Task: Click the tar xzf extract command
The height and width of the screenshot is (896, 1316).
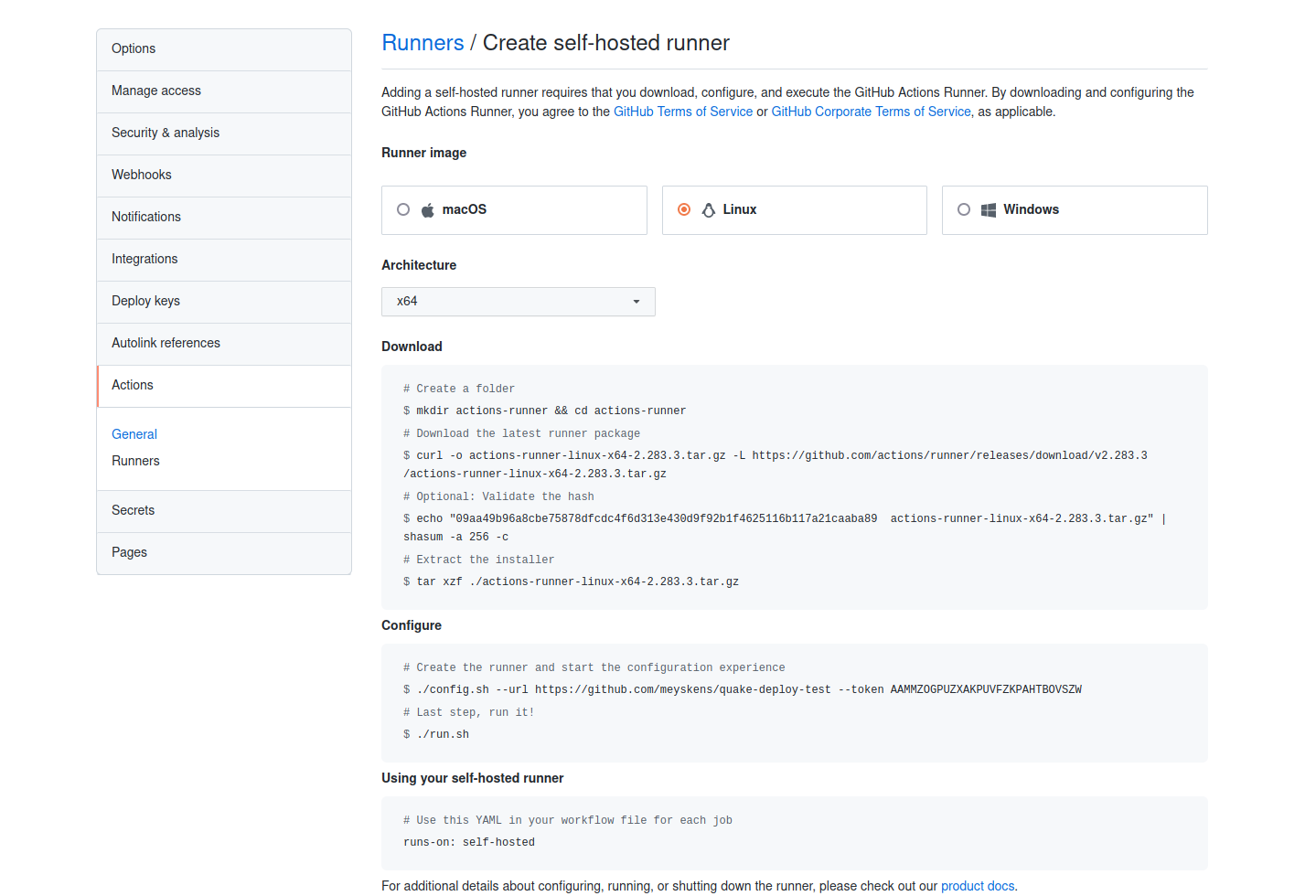Action: 572,581
